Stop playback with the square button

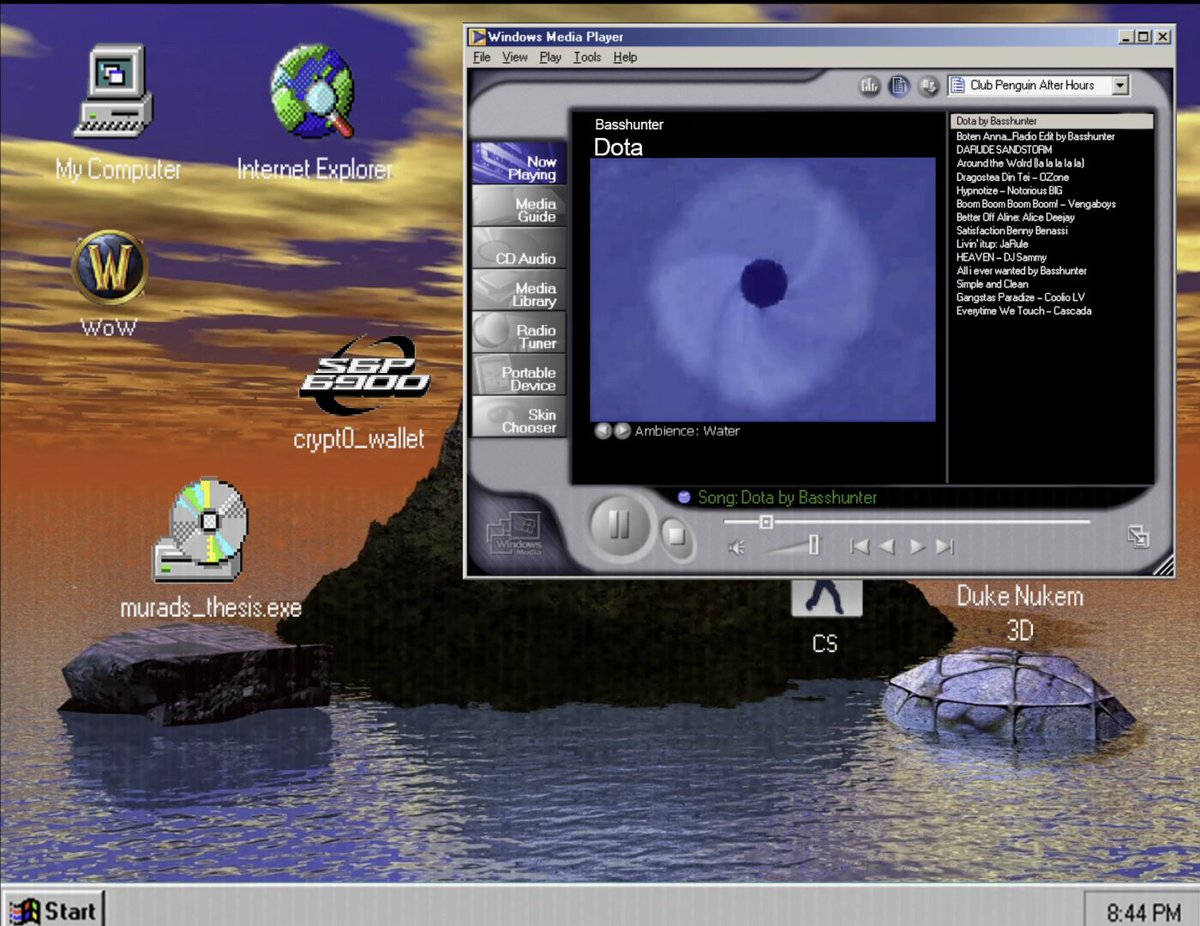(677, 537)
